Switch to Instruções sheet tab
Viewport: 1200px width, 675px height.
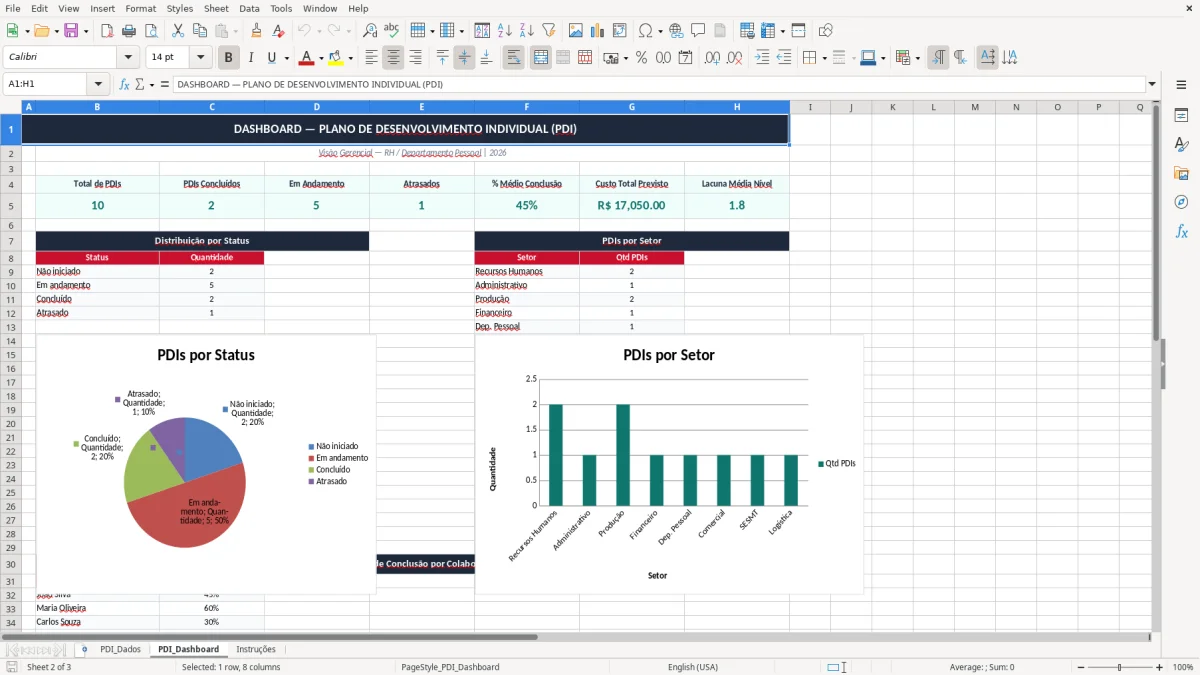(x=256, y=649)
